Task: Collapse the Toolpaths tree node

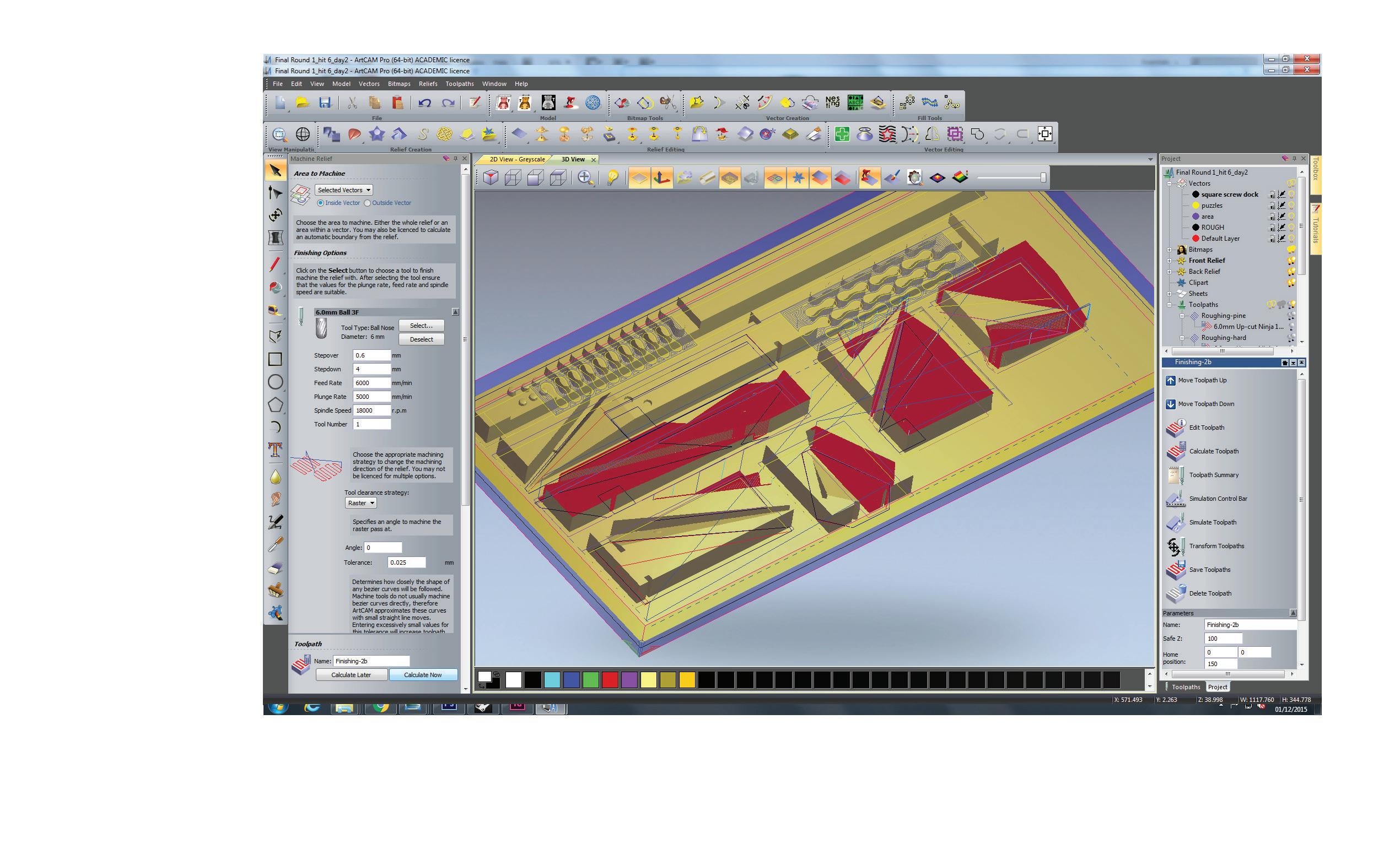Action: point(1170,305)
